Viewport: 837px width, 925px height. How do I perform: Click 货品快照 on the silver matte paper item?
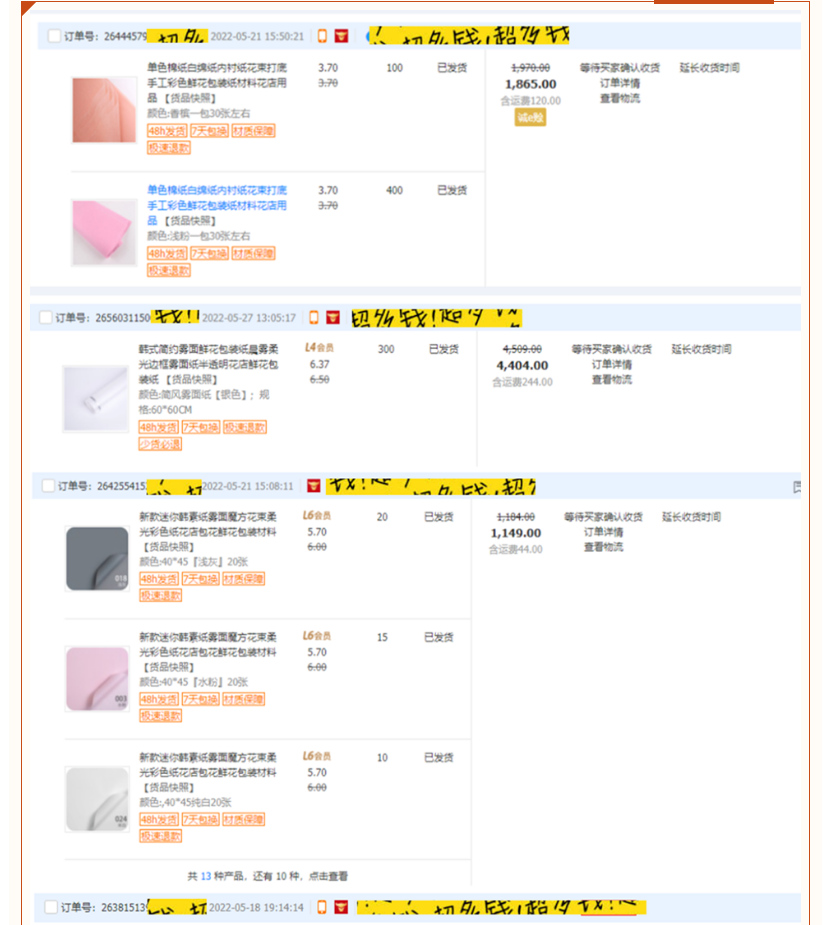(192, 379)
